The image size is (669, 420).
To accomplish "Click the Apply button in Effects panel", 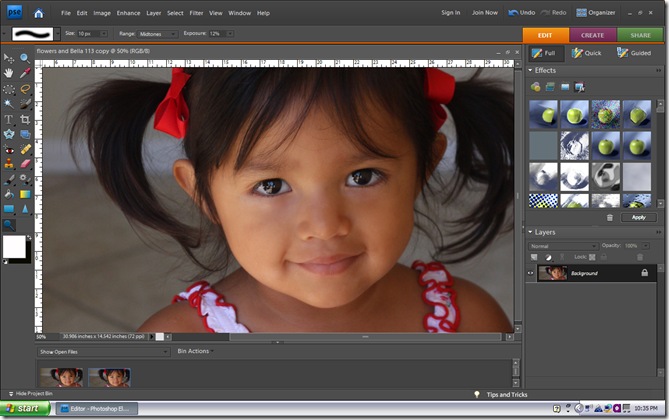I will pos(638,217).
